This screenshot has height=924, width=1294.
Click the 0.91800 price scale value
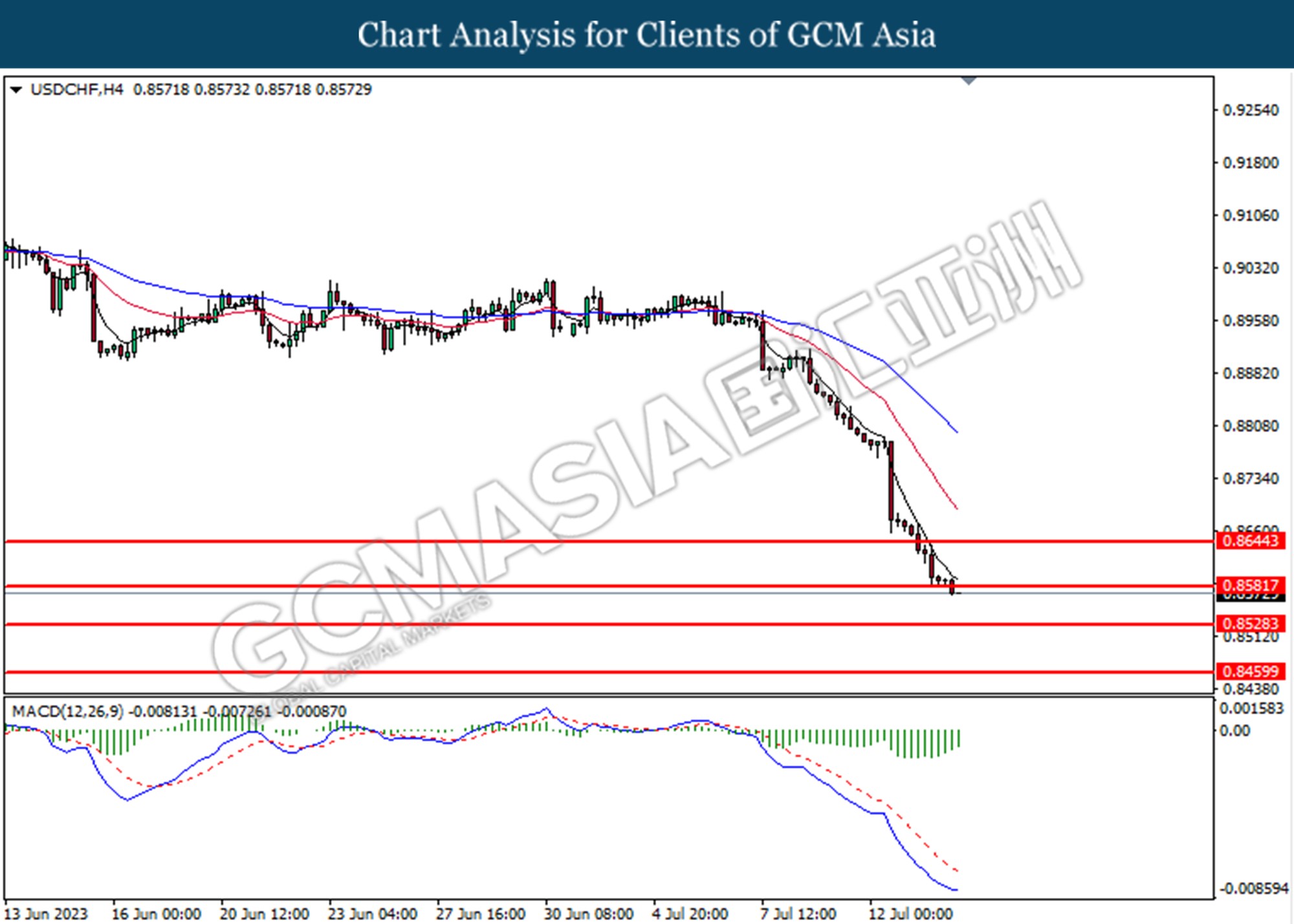1251,162
